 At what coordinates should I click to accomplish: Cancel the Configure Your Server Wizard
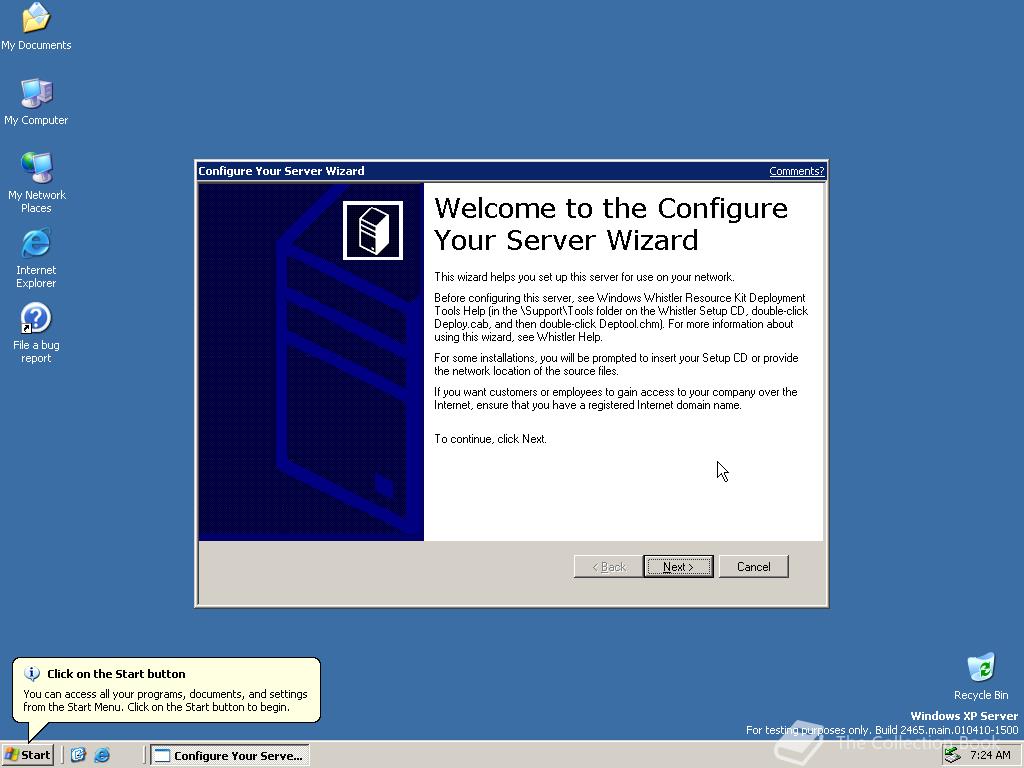(754, 567)
